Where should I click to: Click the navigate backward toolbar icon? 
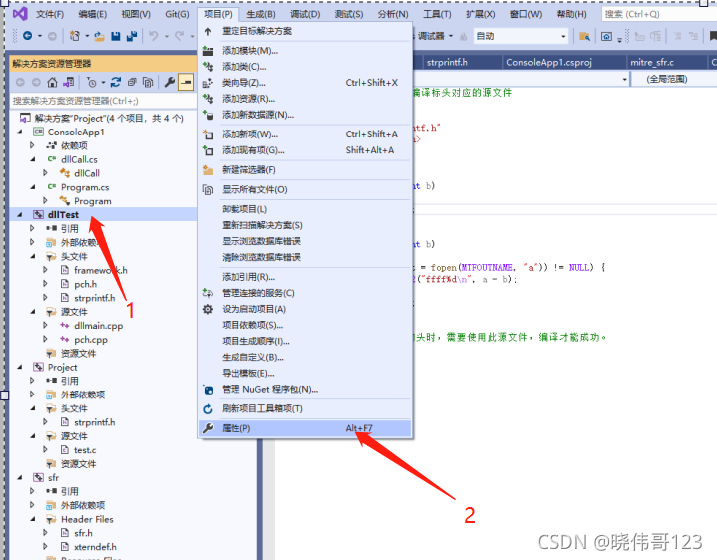27,36
